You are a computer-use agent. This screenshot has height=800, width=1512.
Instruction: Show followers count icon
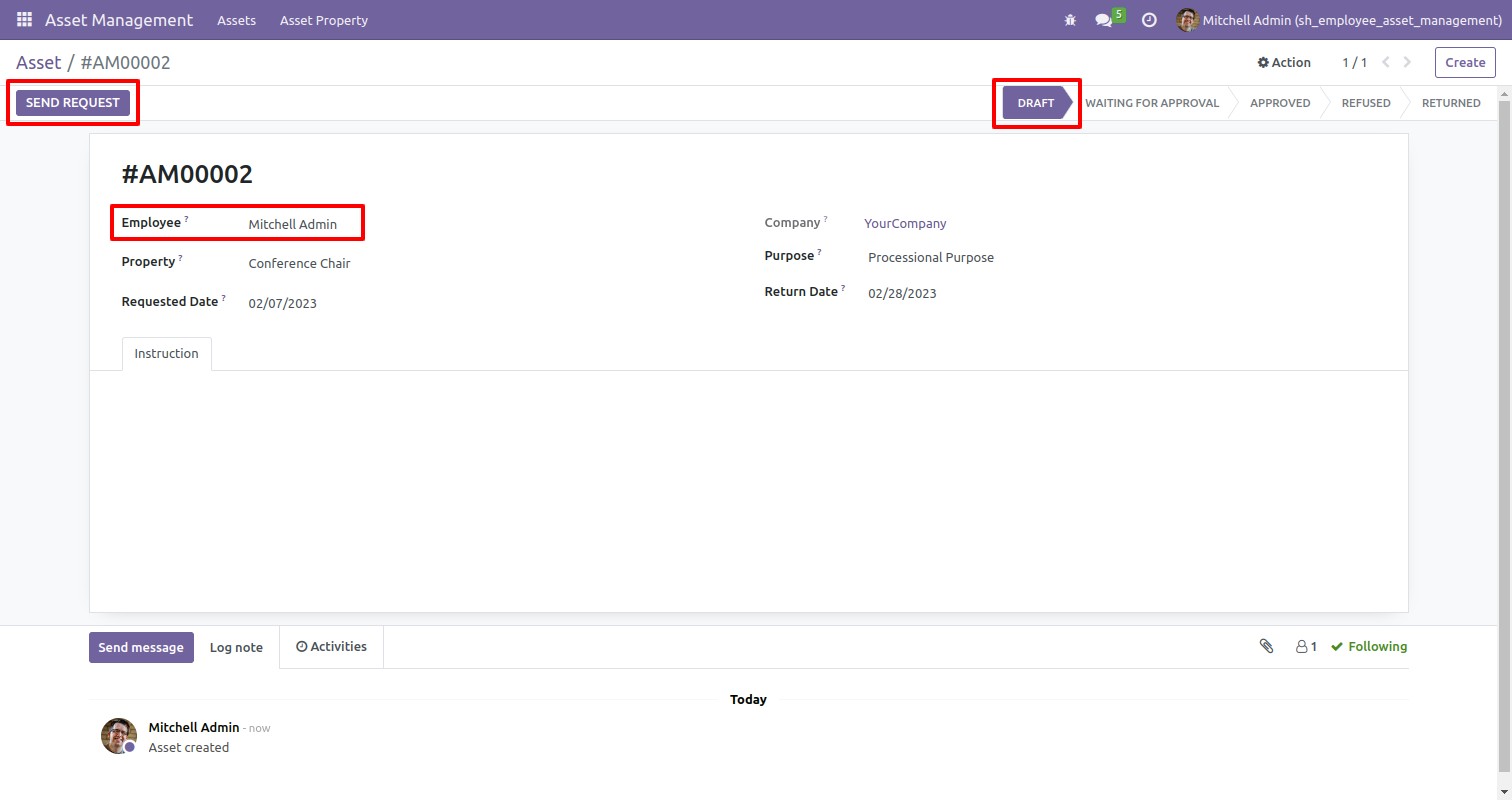[1306, 647]
